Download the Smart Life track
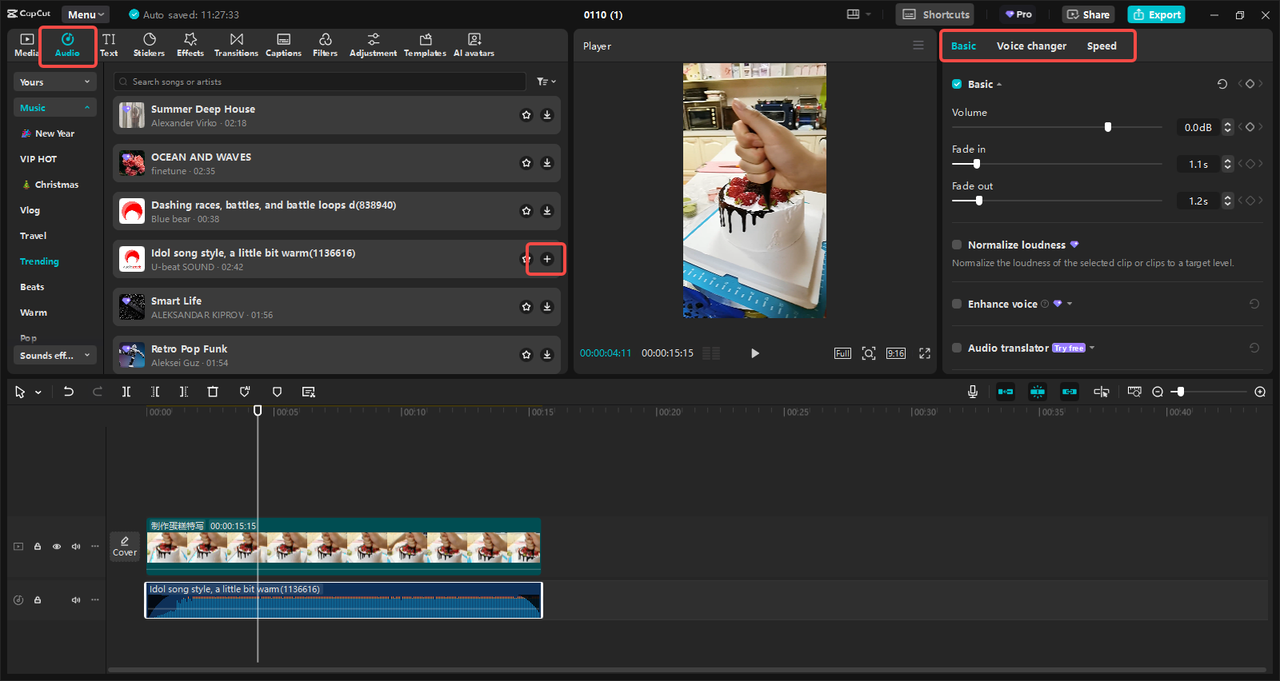This screenshot has width=1280, height=681. (547, 307)
